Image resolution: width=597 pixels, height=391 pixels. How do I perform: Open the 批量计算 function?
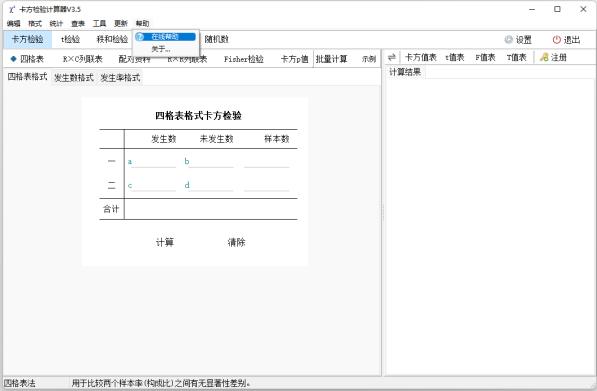[x=331, y=59]
